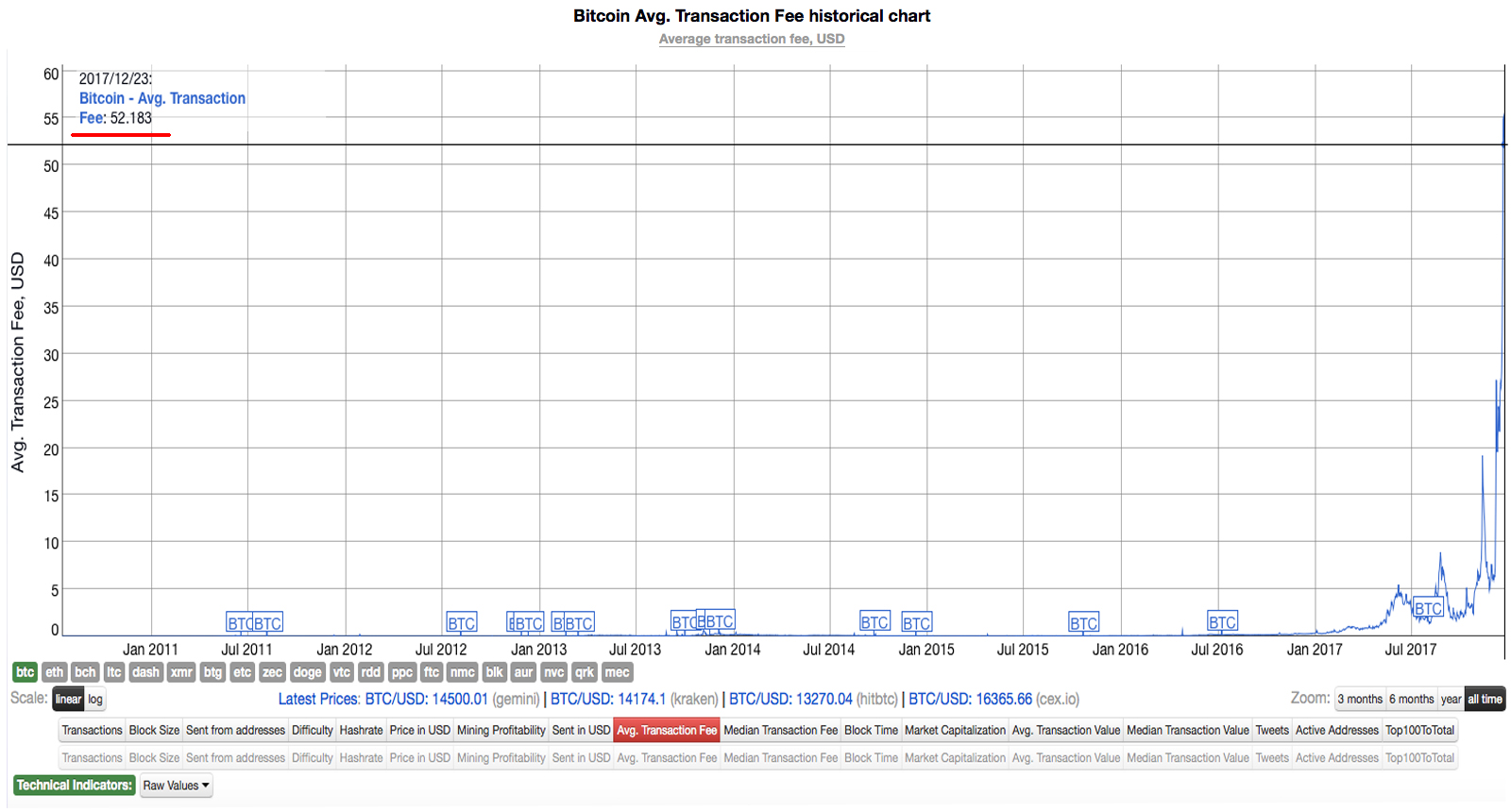1511x812 pixels.
Task: Zoom chart to 3 months
Action: pyautogui.click(x=1360, y=700)
